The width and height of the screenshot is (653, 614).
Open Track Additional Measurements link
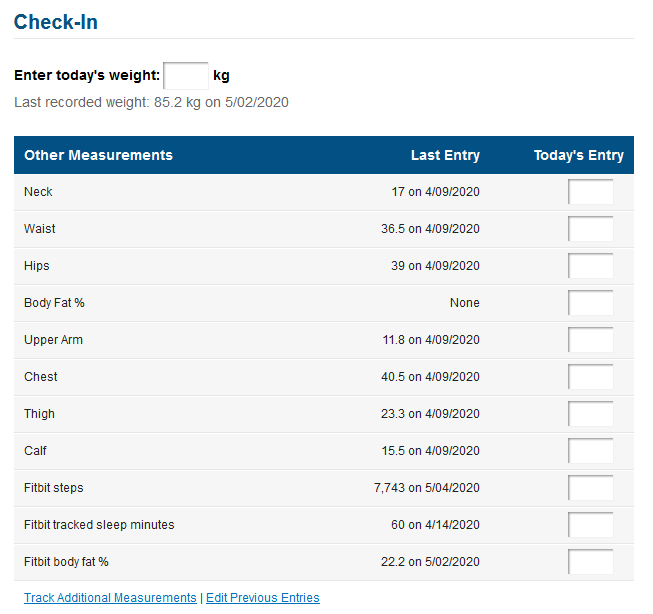(110, 598)
